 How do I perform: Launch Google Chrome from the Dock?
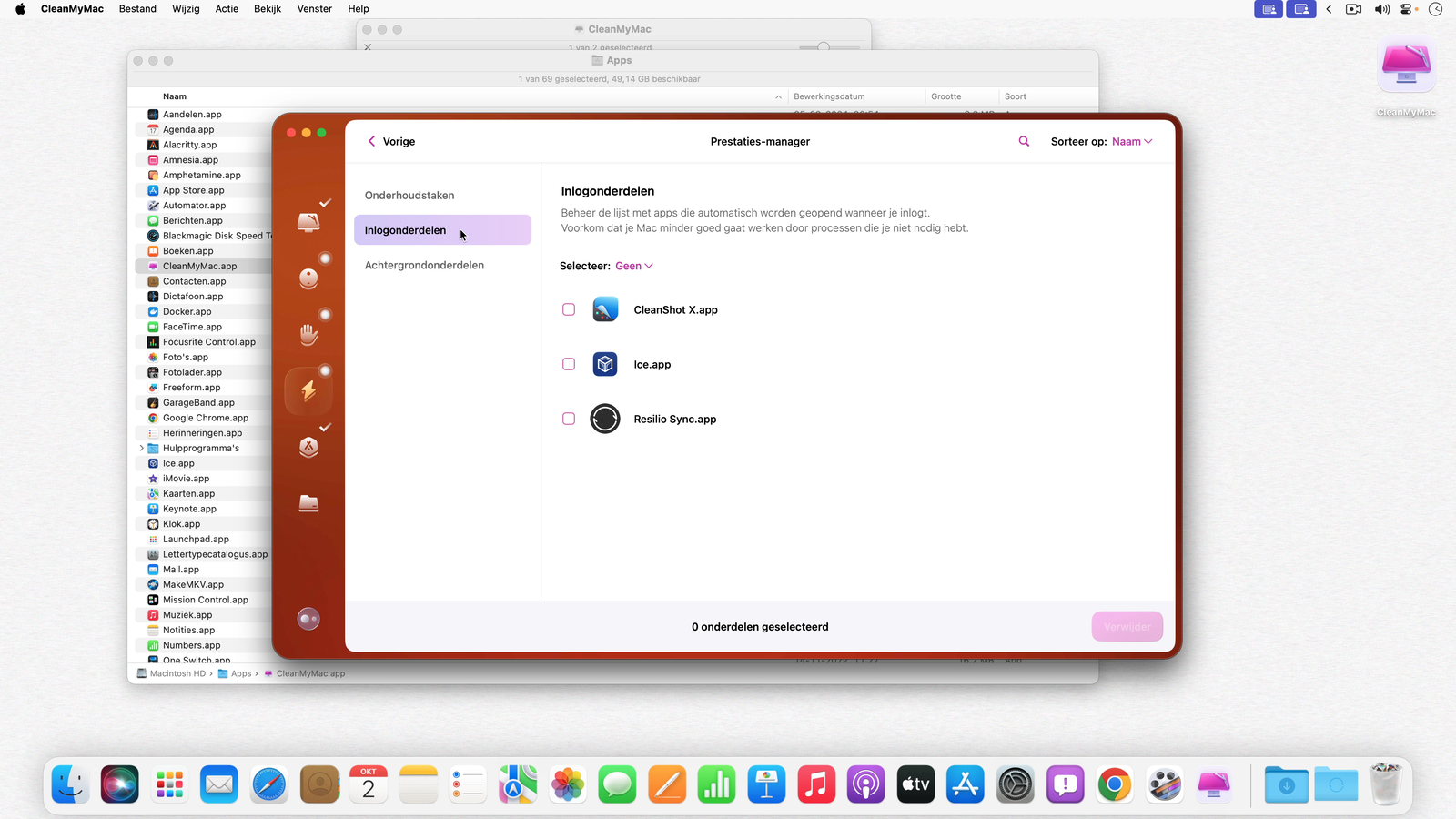tap(1115, 784)
